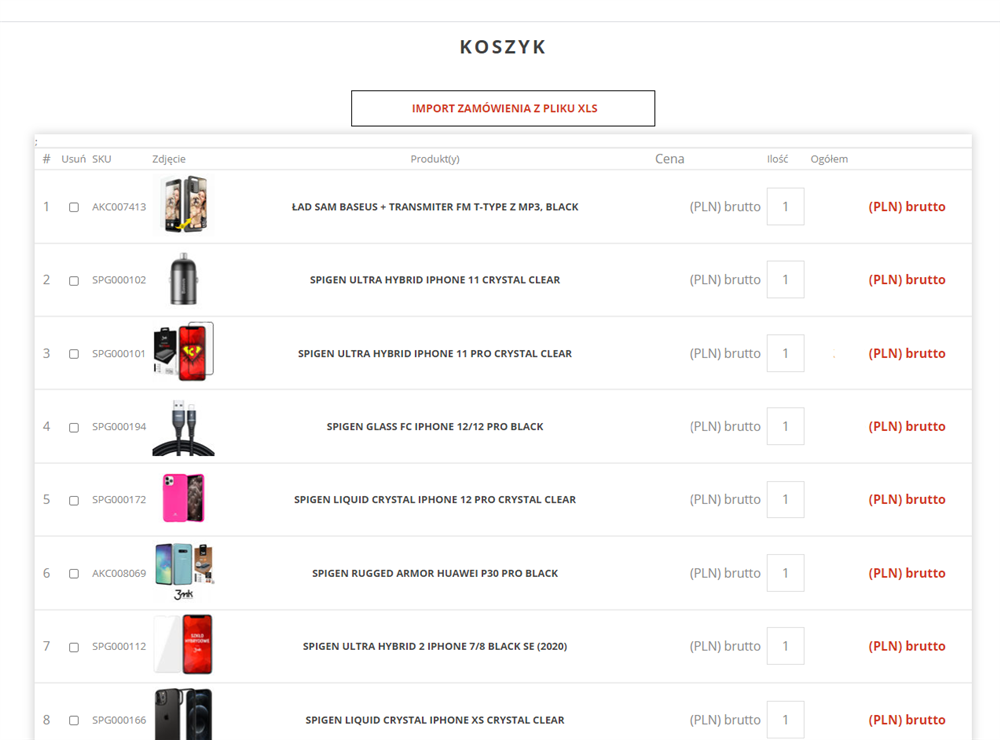Tick remove checkbox for SKU SPG000102
Image resolution: width=1000 pixels, height=740 pixels.
coord(74,281)
